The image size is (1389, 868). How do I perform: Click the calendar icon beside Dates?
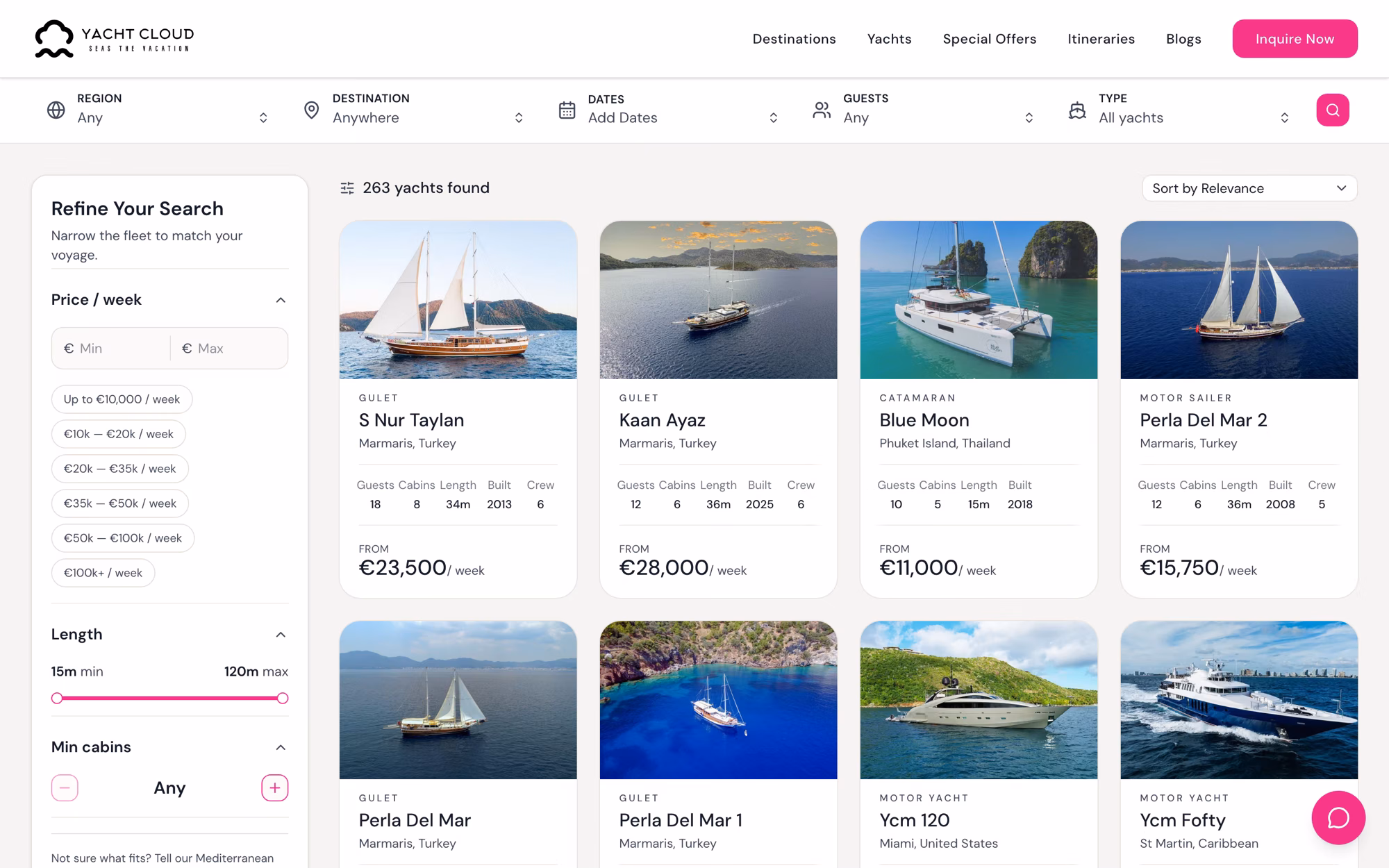pyautogui.click(x=567, y=110)
